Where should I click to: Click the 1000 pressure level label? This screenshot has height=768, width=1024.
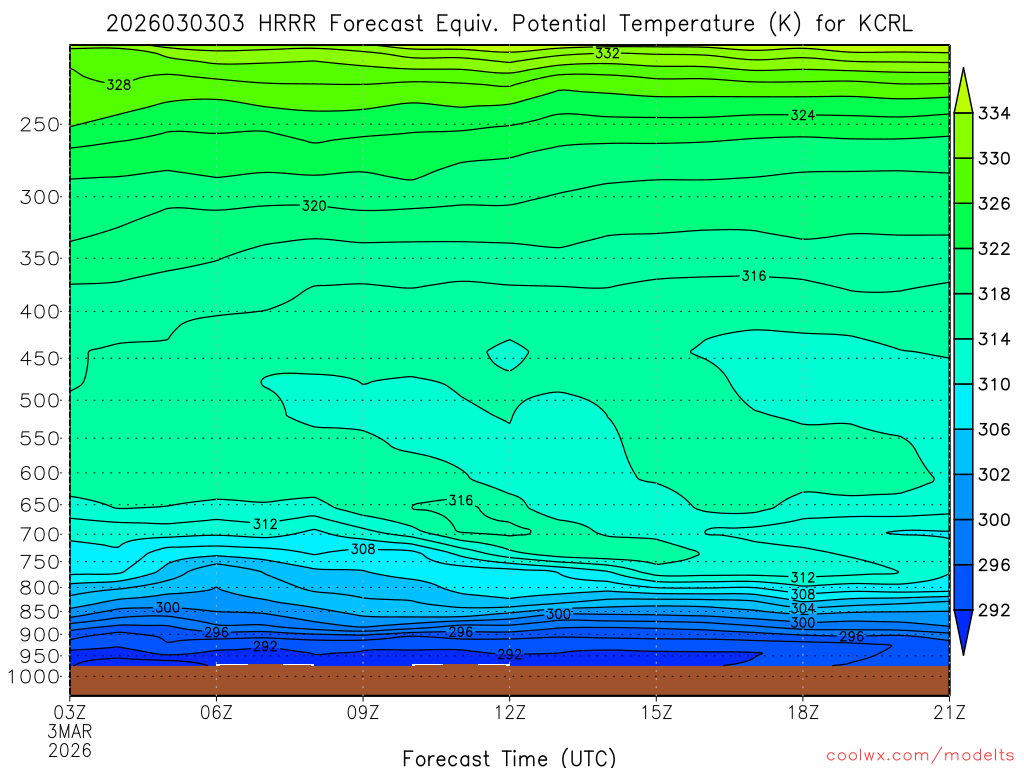click(x=33, y=677)
